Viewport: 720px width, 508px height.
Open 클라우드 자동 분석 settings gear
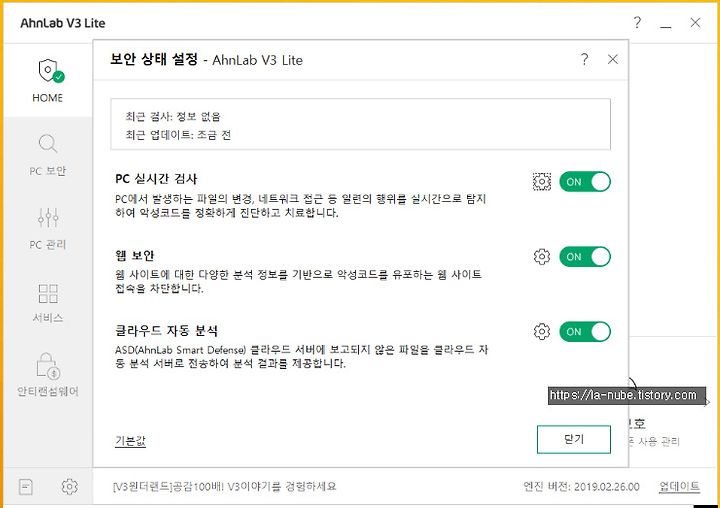click(x=542, y=332)
